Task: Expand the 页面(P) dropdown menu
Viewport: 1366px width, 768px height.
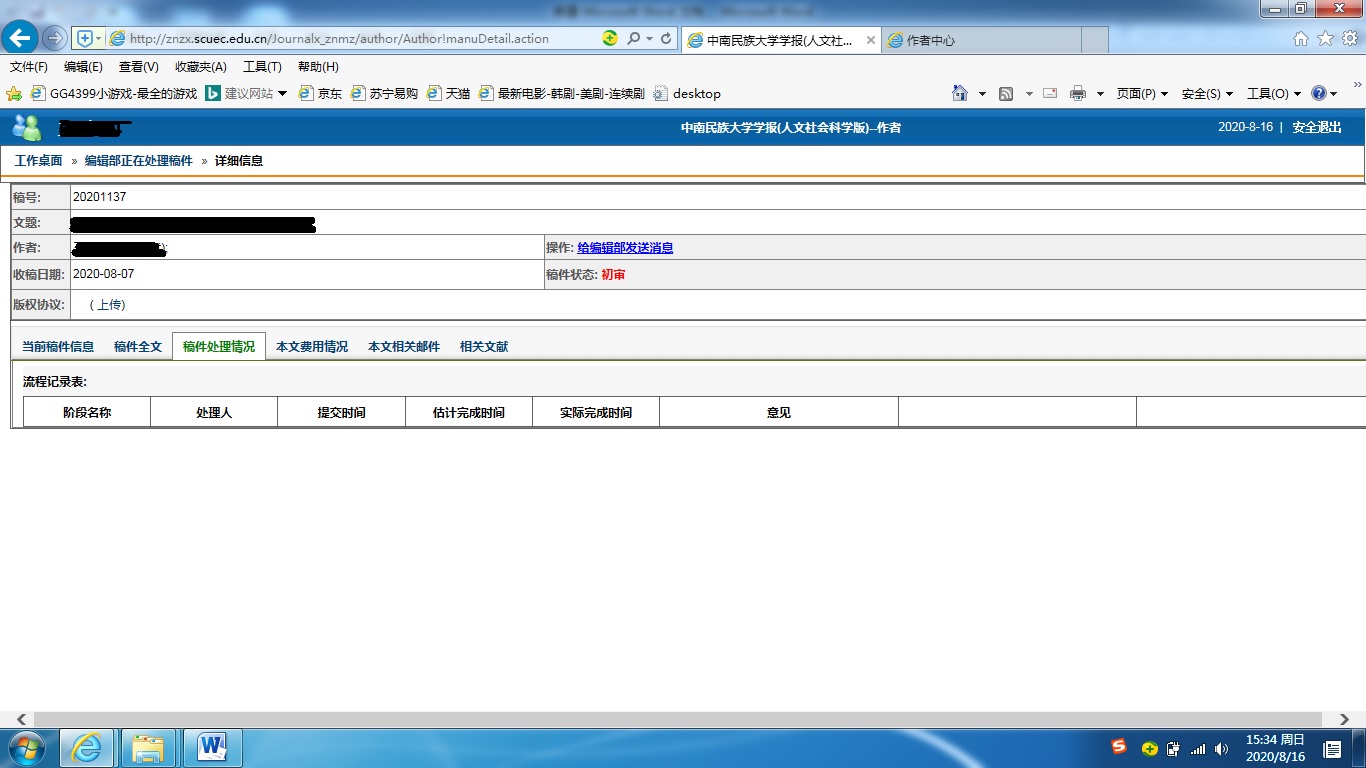Action: [x=1142, y=93]
